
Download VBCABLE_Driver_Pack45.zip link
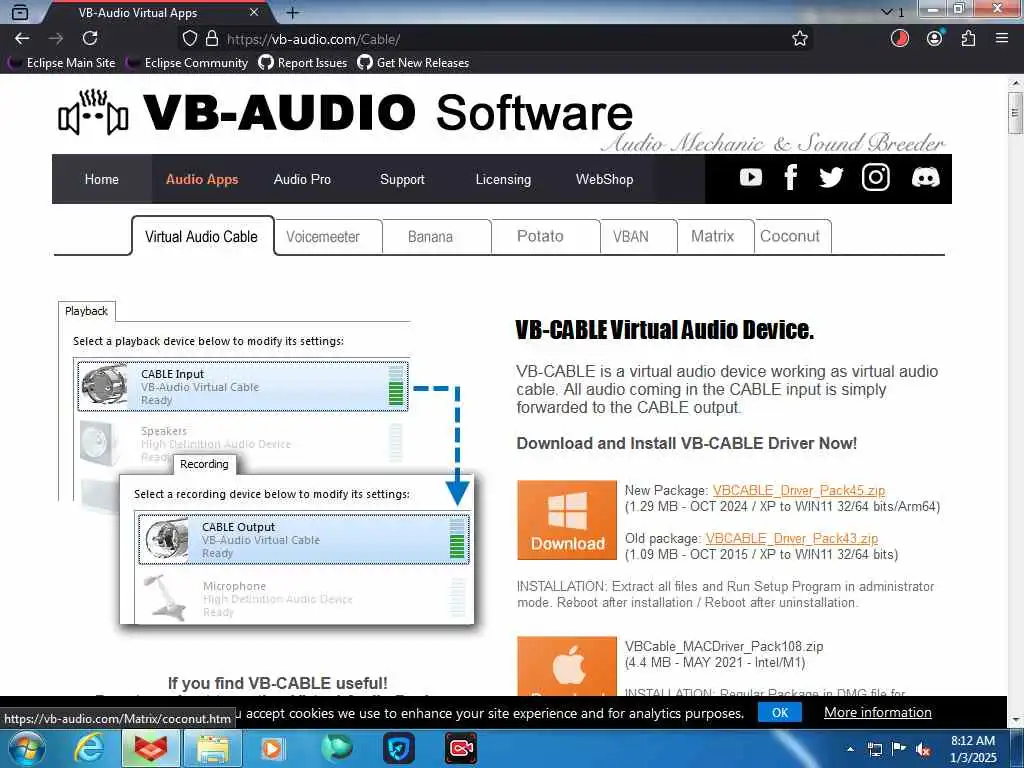tap(799, 490)
